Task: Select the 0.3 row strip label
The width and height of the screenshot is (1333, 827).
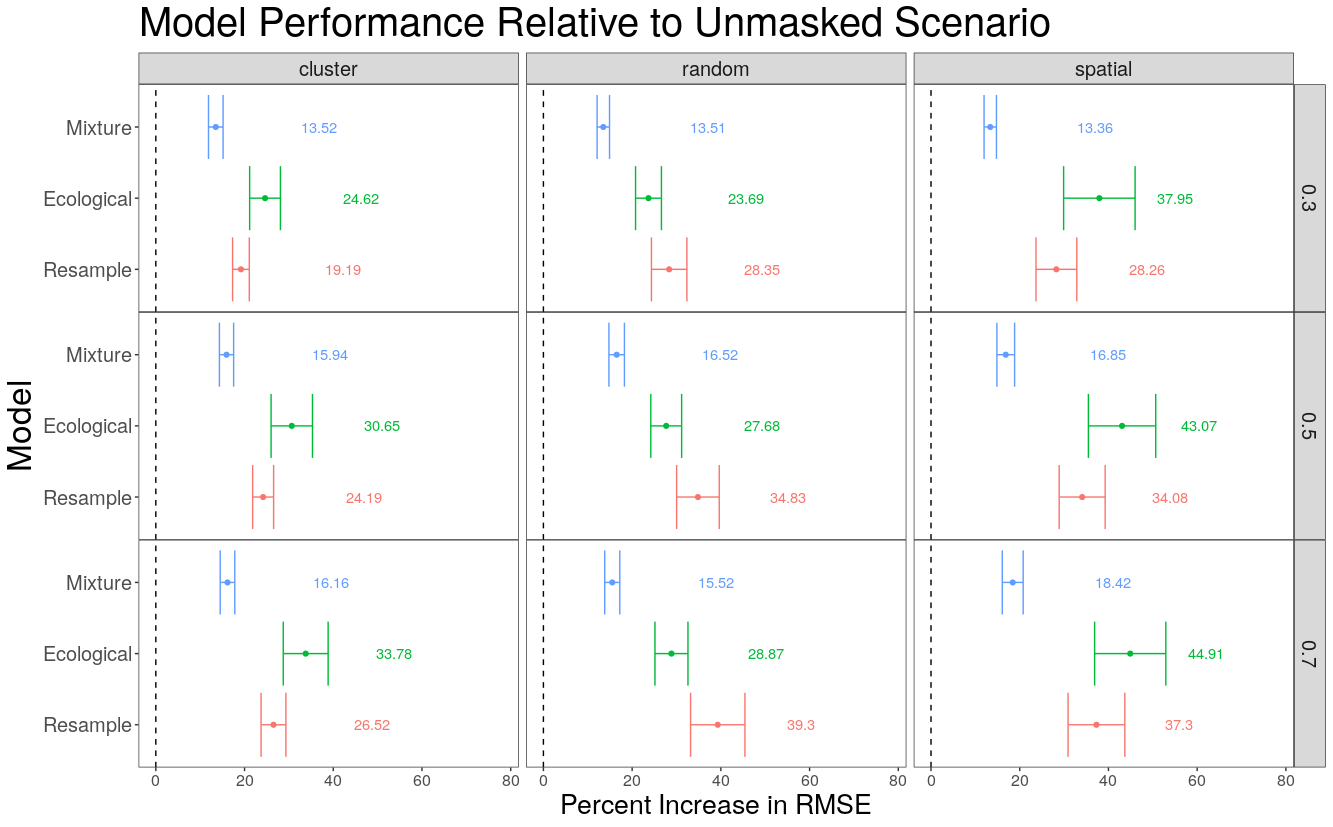Action: (x=1309, y=198)
